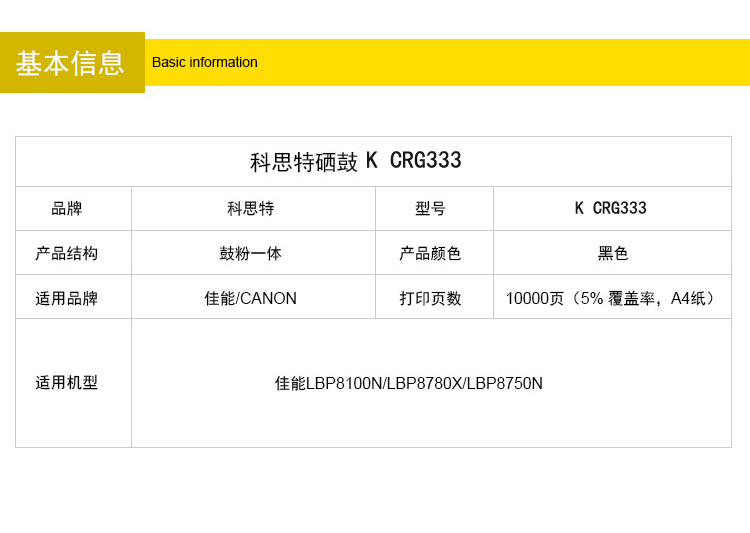Viewport: 750px width, 533px height.
Task: Select the 品牌 label cell
Action: [67, 209]
